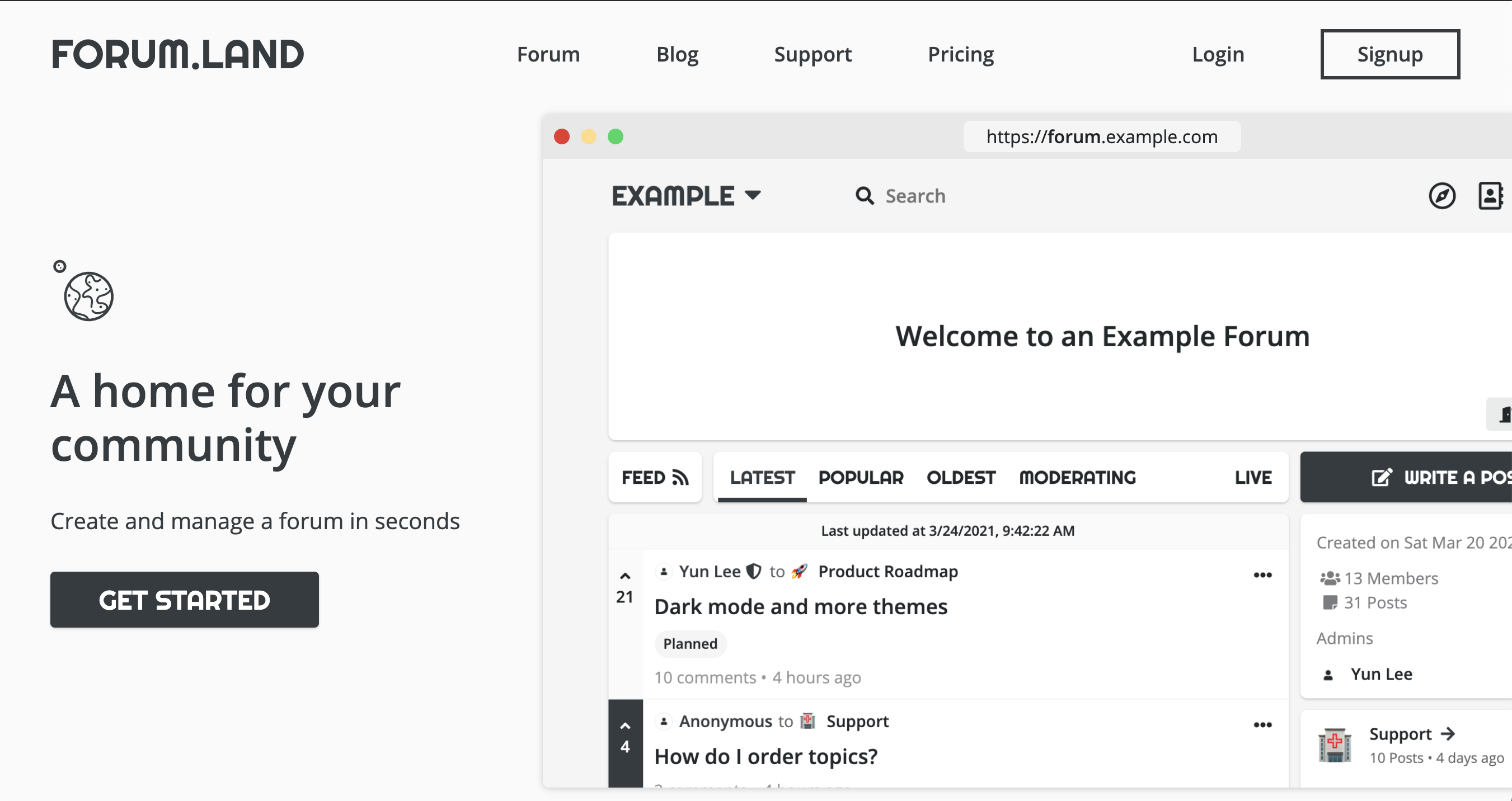Click the Signup button
Screen dimensions: 1512x801
[1389, 54]
